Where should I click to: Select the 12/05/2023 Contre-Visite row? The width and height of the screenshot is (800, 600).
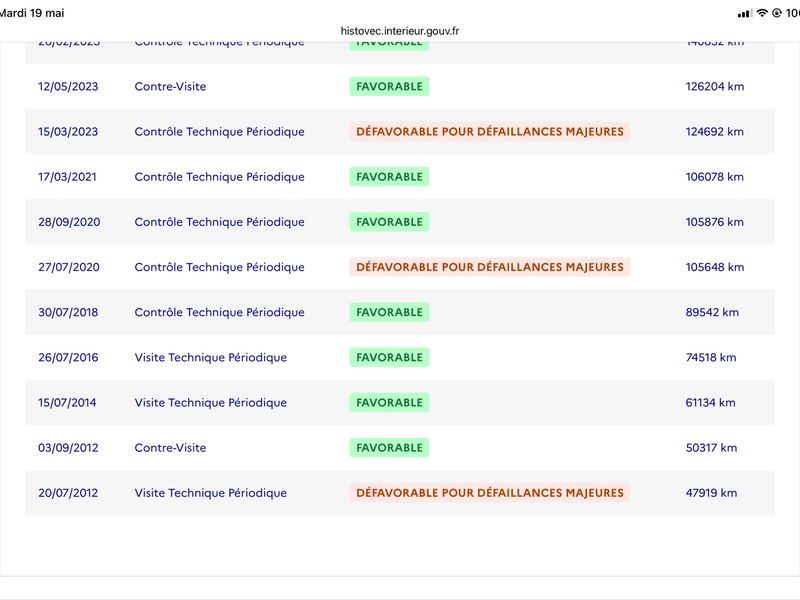(400, 86)
